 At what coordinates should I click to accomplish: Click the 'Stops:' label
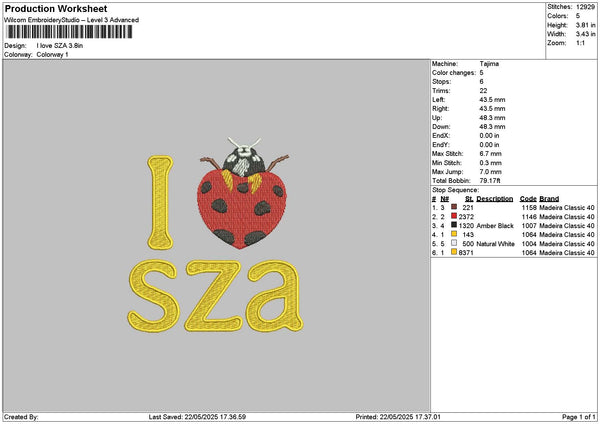coord(442,82)
